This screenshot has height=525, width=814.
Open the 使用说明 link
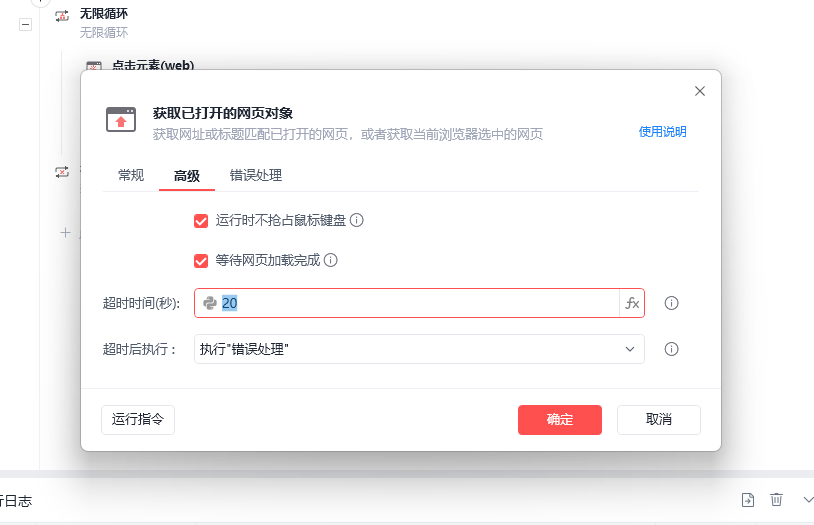[662, 132]
